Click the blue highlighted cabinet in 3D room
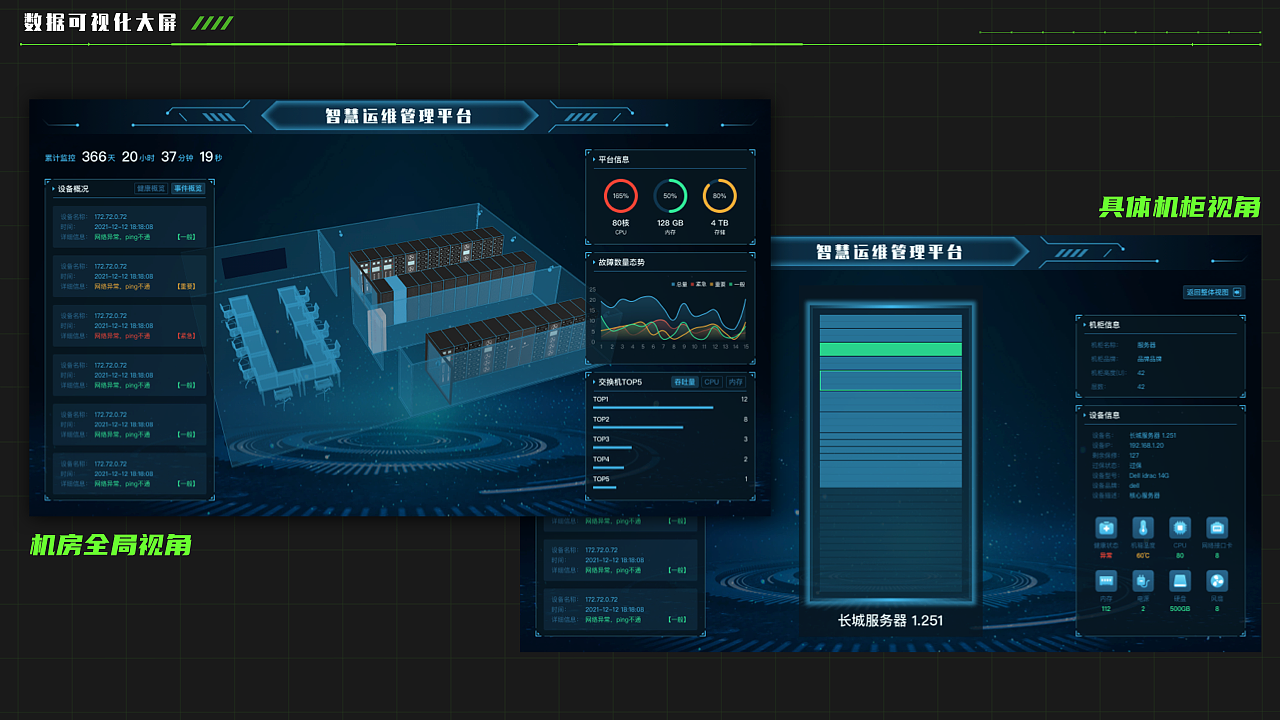1280x720 pixels. point(397,300)
